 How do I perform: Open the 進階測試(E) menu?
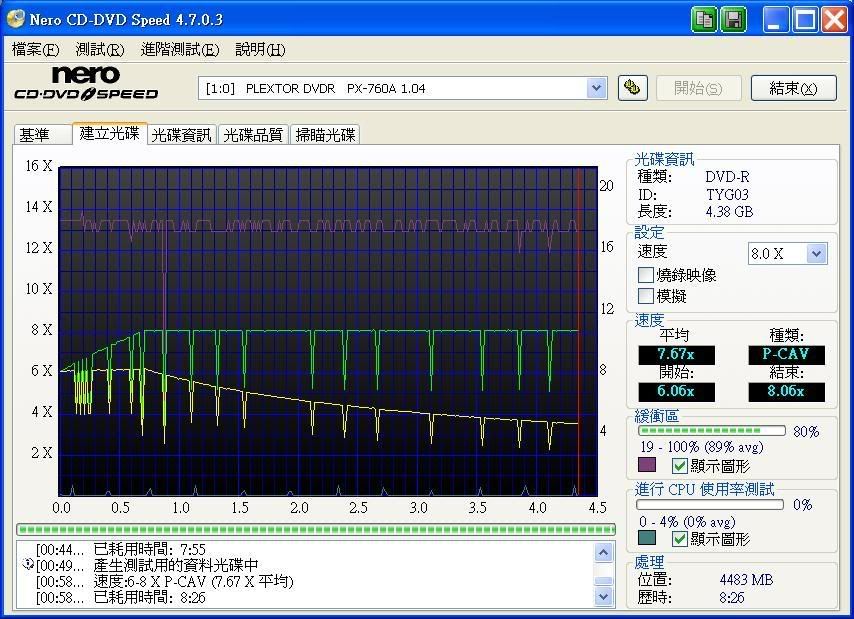179,49
